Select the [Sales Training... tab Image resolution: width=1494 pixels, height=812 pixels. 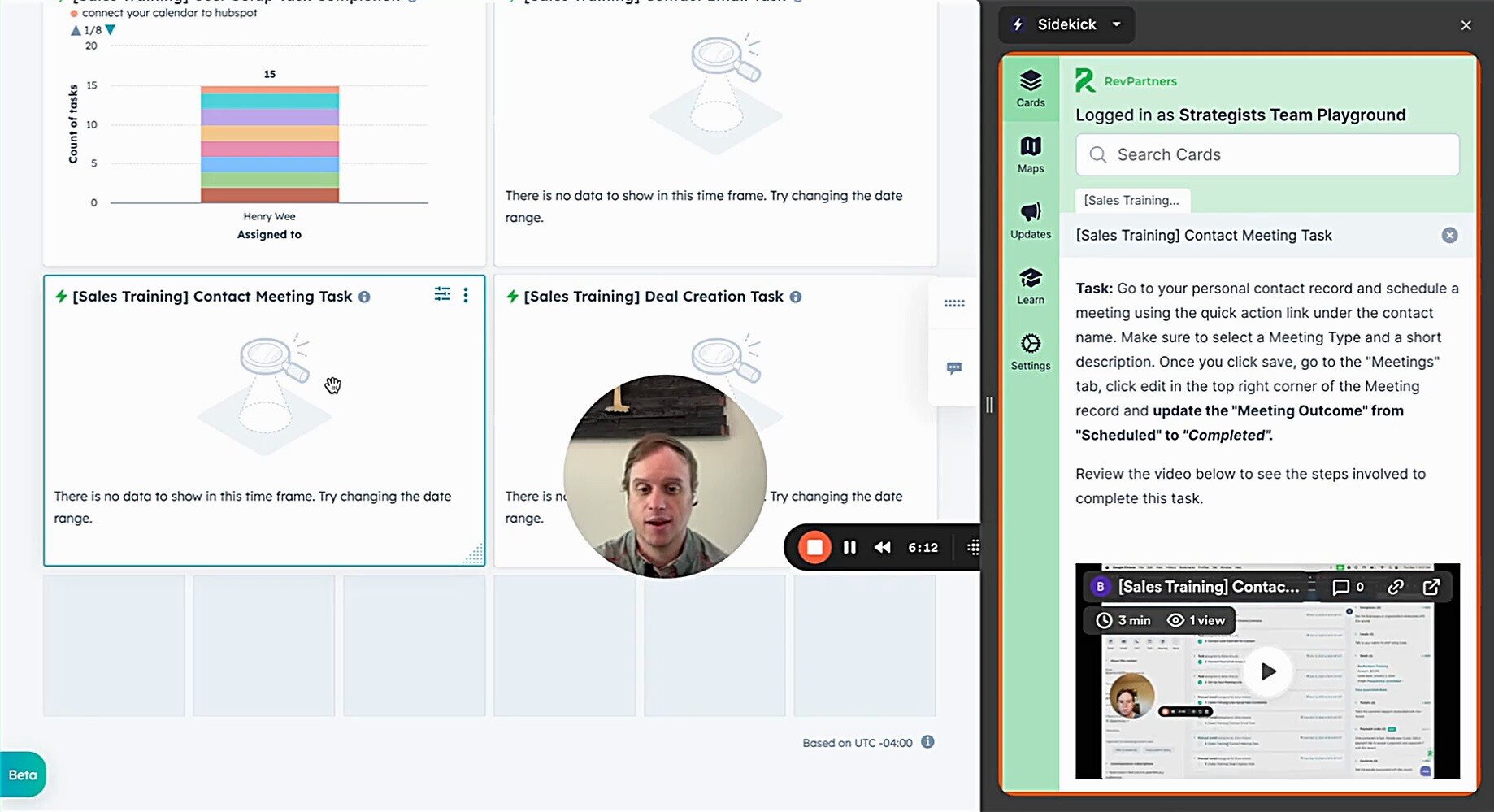coord(1131,200)
